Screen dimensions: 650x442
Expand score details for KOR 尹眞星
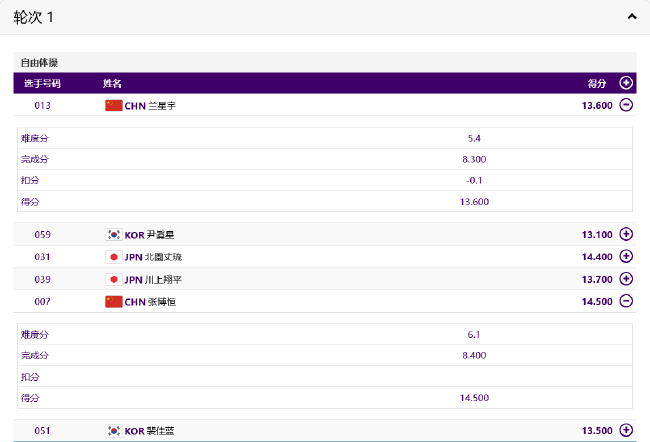626,234
